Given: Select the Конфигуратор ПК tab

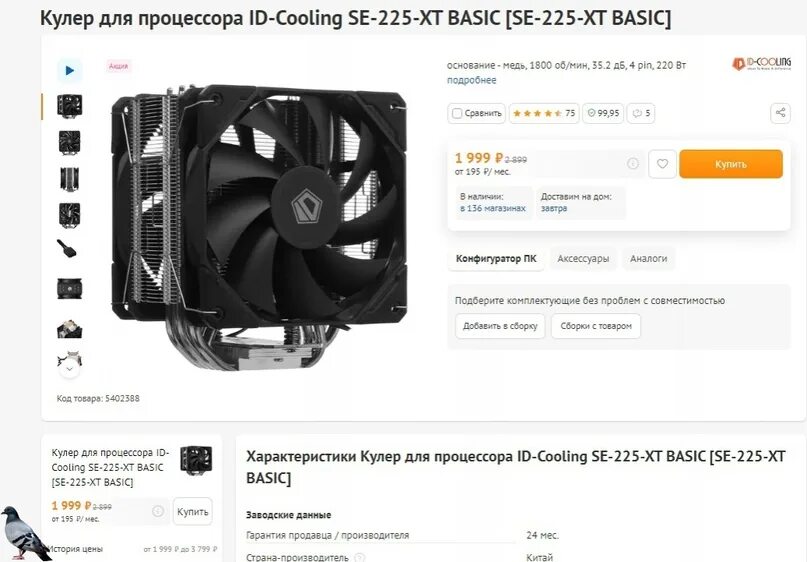Looking at the screenshot, I should click(496, 258).
